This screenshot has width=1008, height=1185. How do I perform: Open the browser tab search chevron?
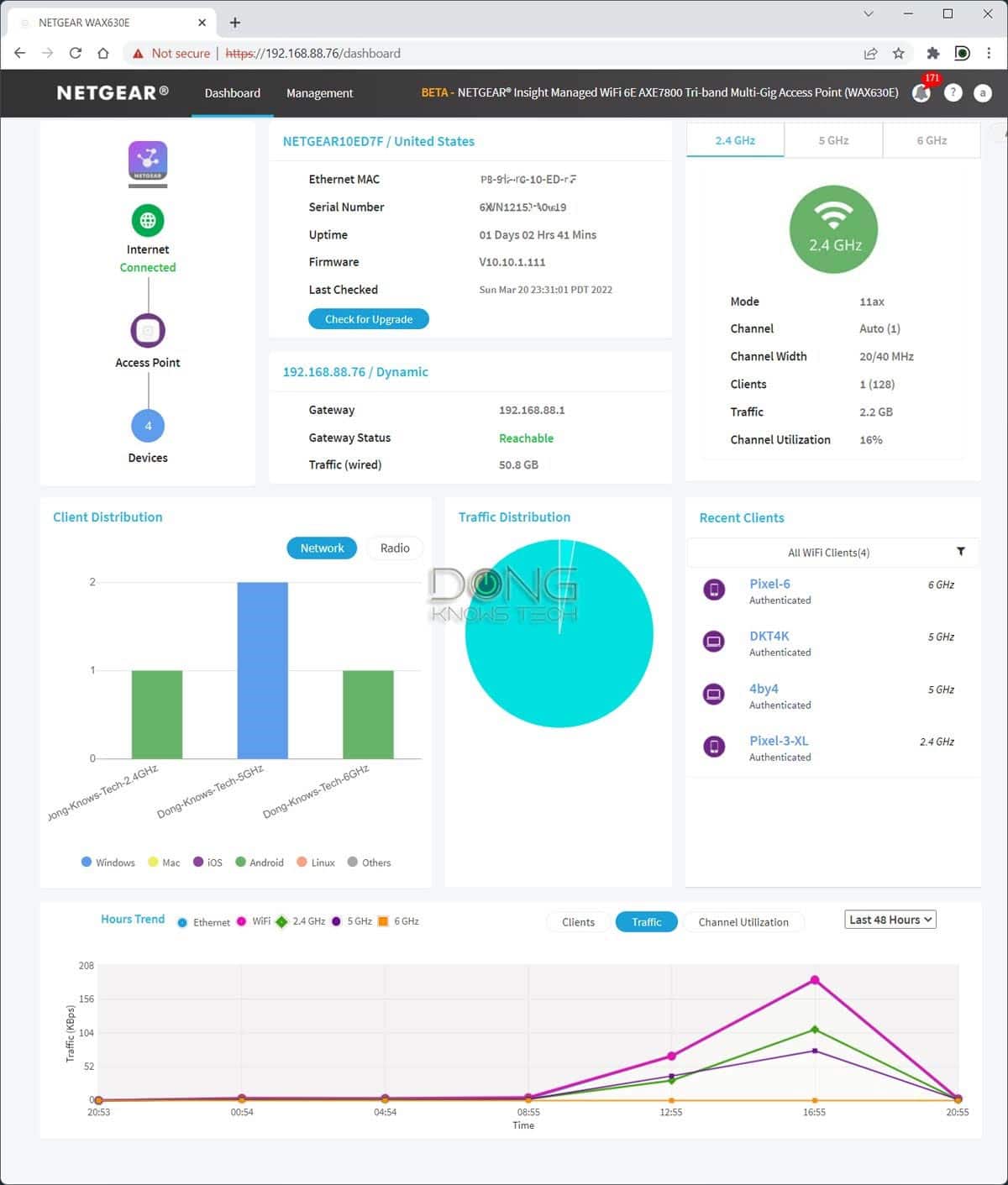click(x=869, y=14)
